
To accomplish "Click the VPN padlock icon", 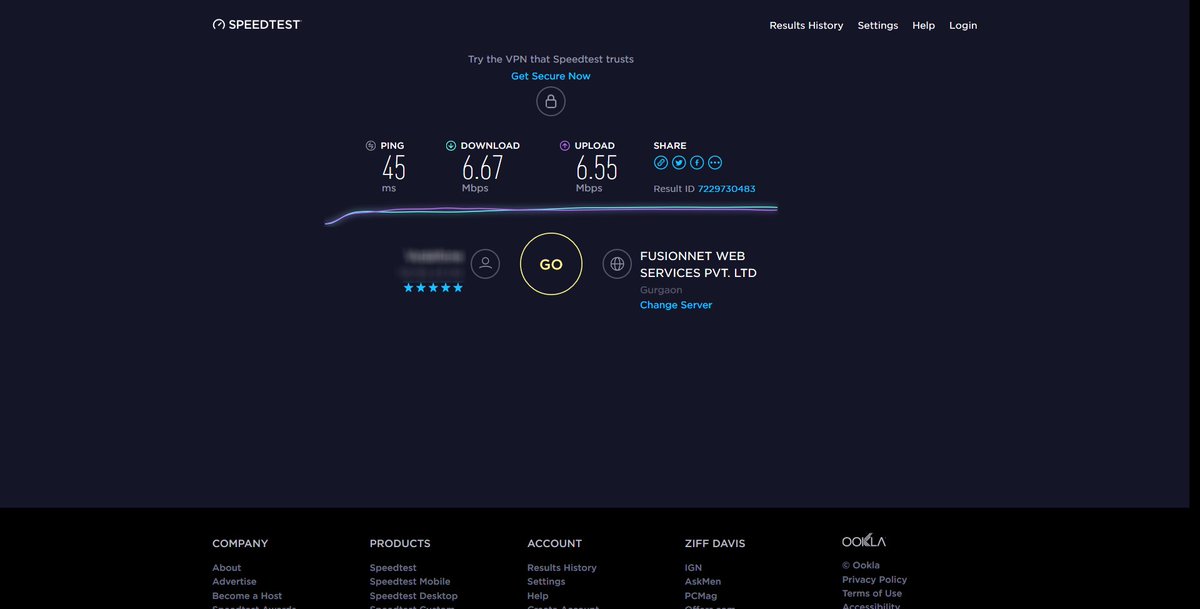I will [x=551, y=100].
